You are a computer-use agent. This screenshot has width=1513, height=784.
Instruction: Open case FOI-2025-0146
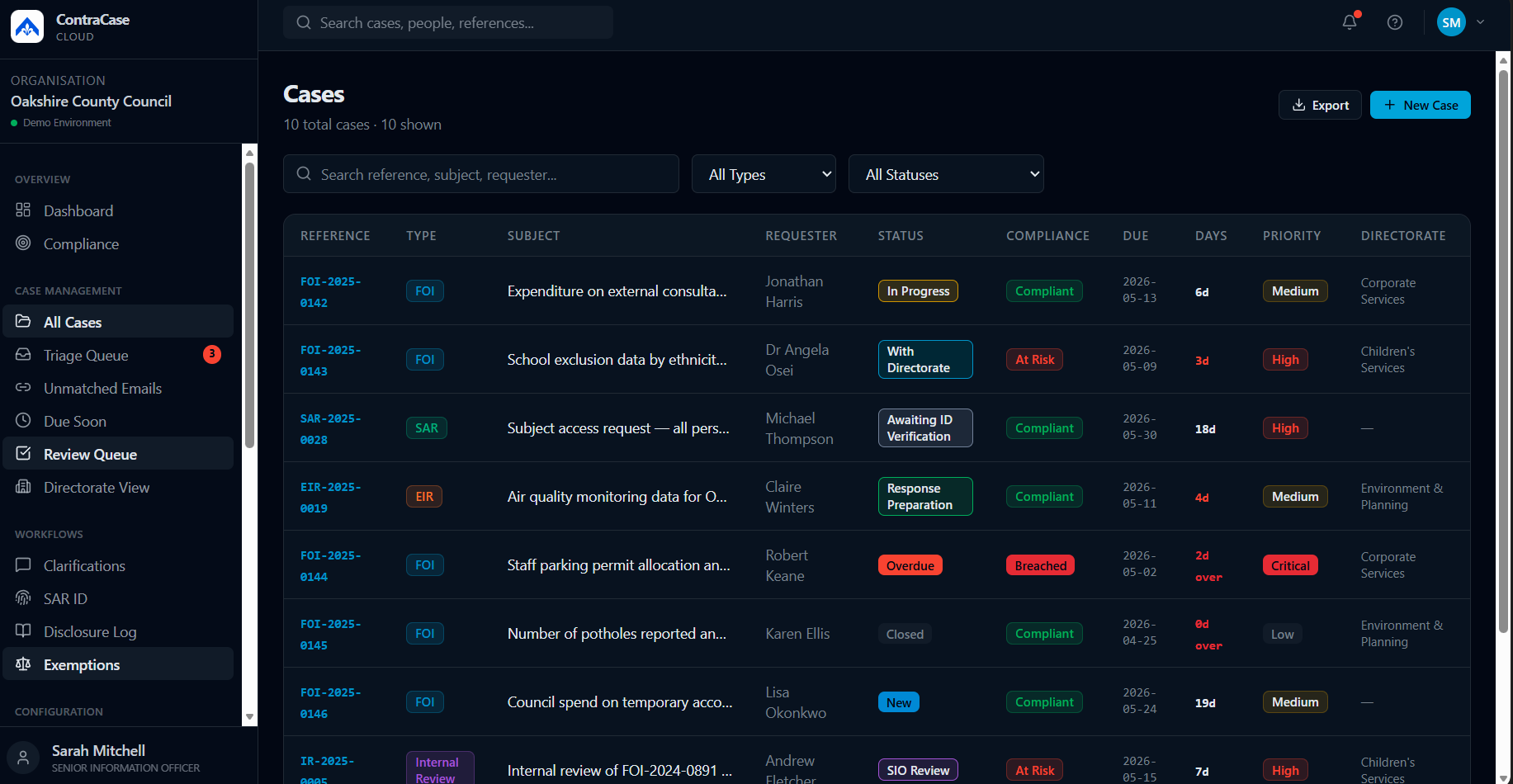coord(331,703)
